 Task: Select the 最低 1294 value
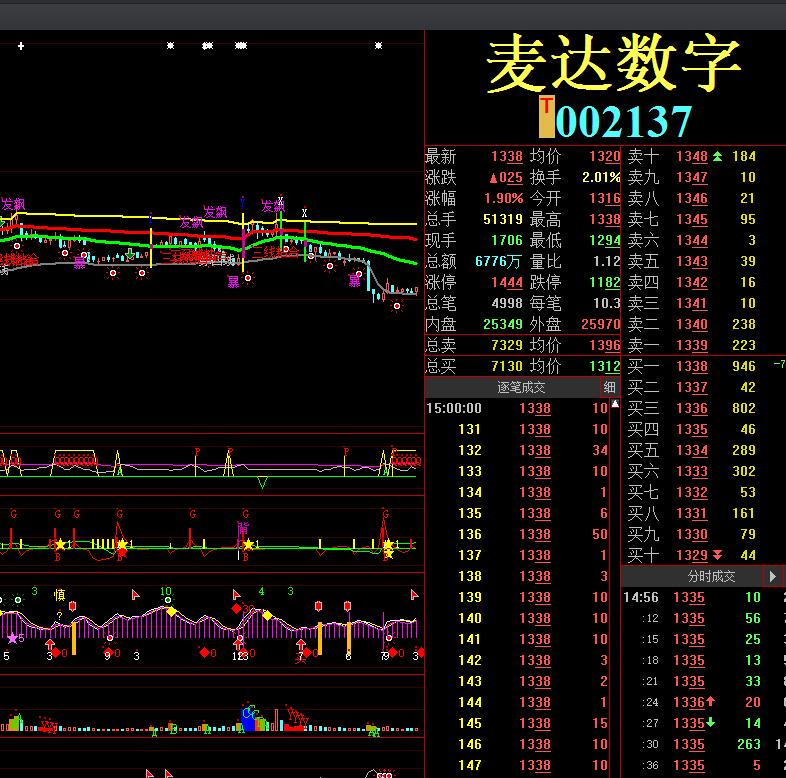[605, 241]
